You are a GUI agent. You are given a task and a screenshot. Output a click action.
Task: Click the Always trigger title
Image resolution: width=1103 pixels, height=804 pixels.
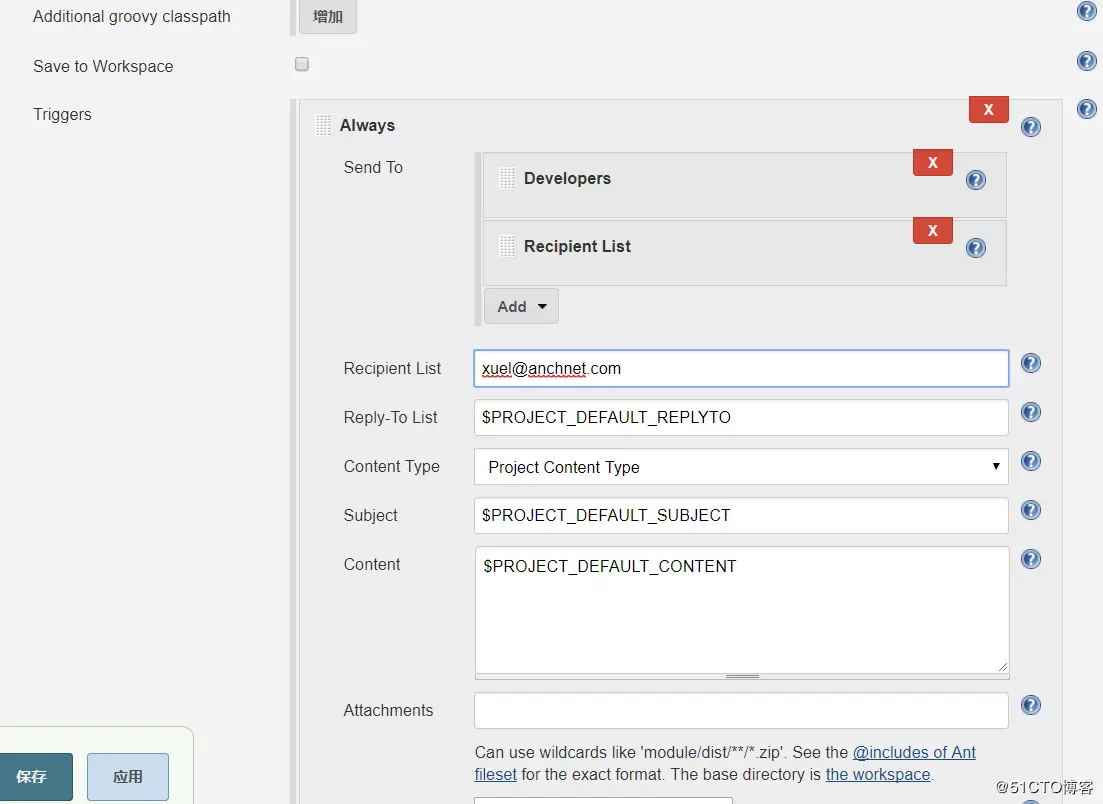pyautogui.click(x=367, y=125)
